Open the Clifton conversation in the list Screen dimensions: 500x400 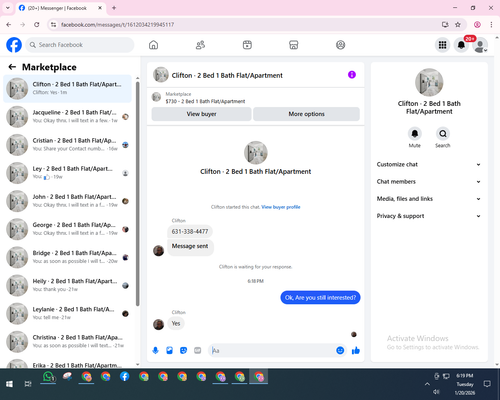(x=67, y=88)
